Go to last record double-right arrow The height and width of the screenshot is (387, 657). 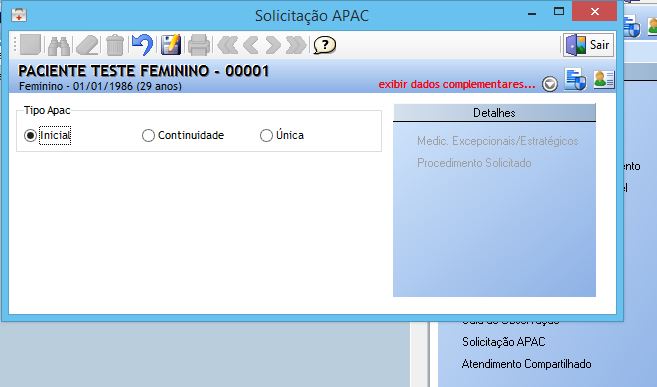click(296, 45)
